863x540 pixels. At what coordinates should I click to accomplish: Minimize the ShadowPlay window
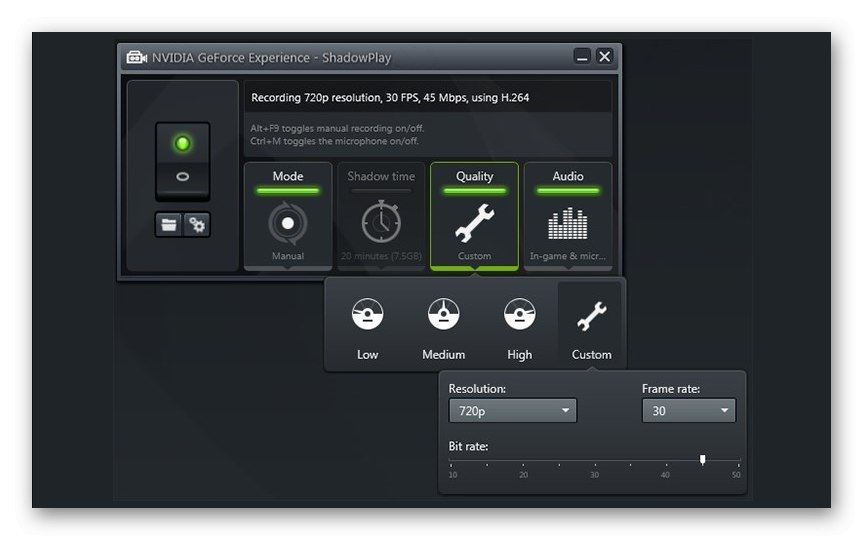tap(582, 56)
